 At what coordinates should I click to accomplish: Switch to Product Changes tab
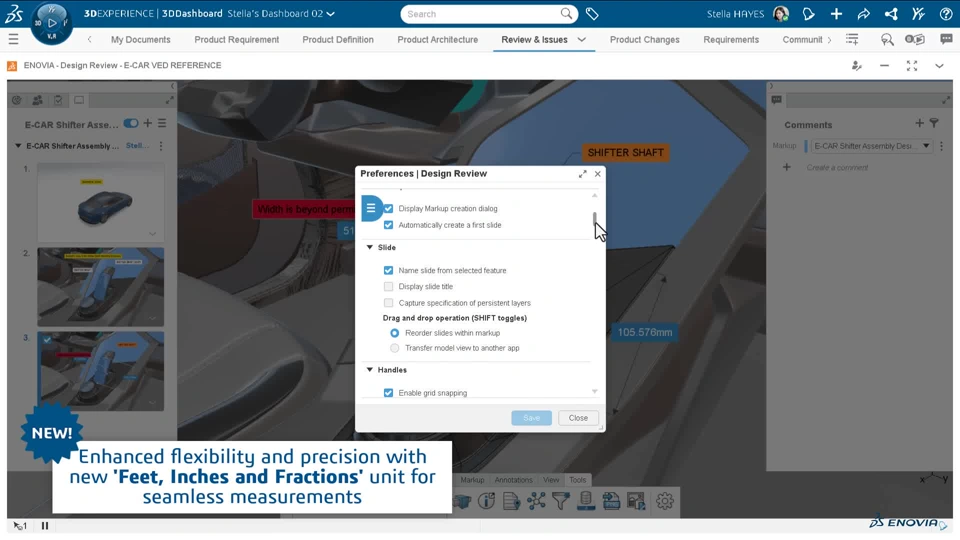coord(645,40)
